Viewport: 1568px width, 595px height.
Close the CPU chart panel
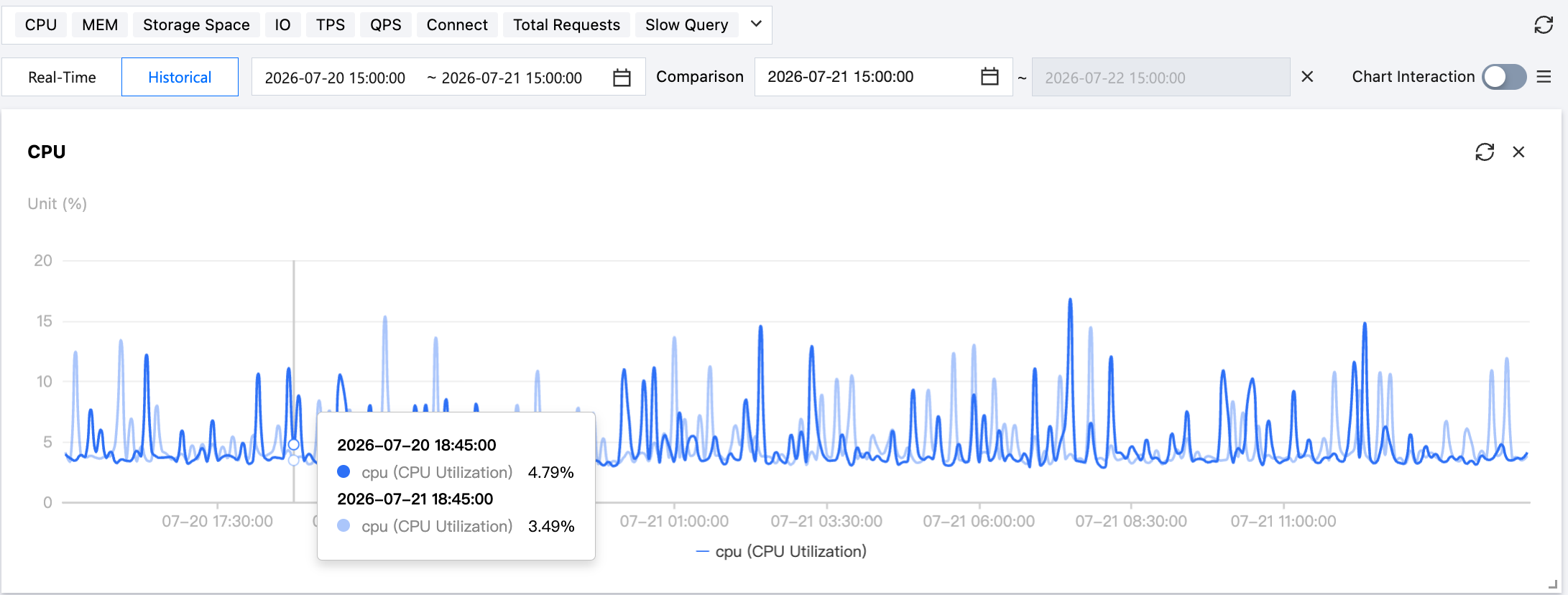1518,152
